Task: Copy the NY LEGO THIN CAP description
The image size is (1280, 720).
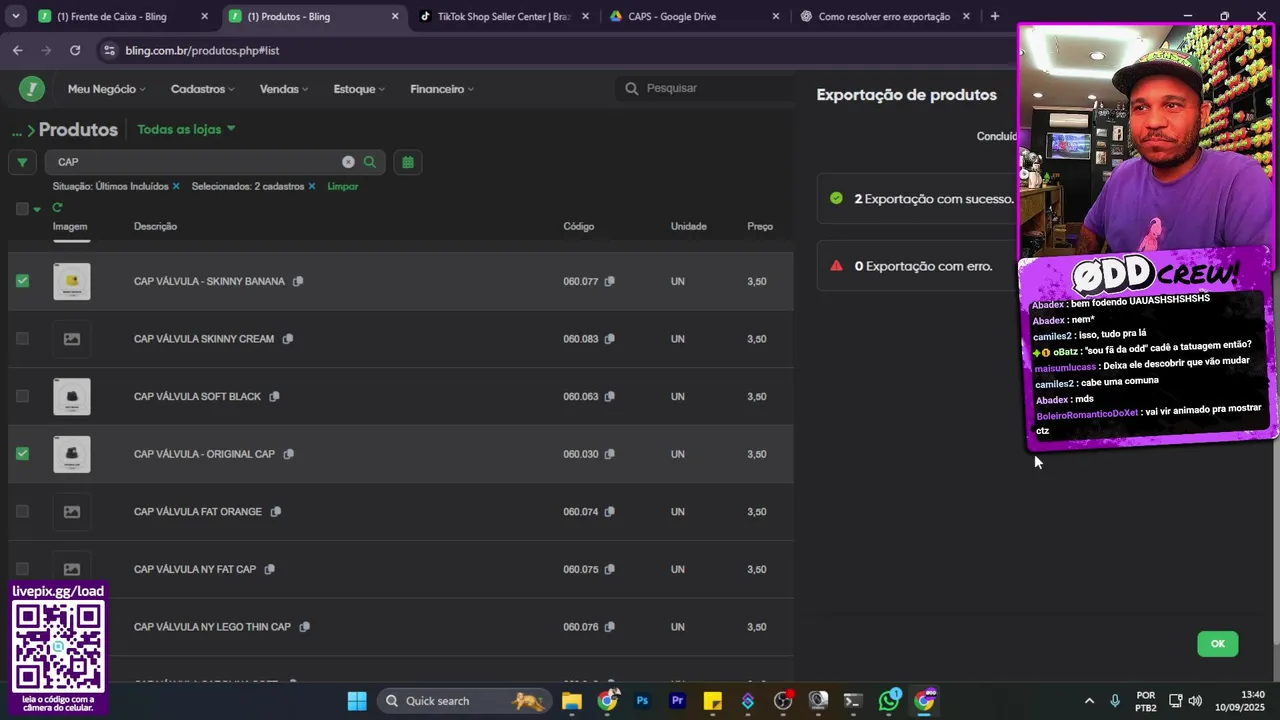Action: 304,627
